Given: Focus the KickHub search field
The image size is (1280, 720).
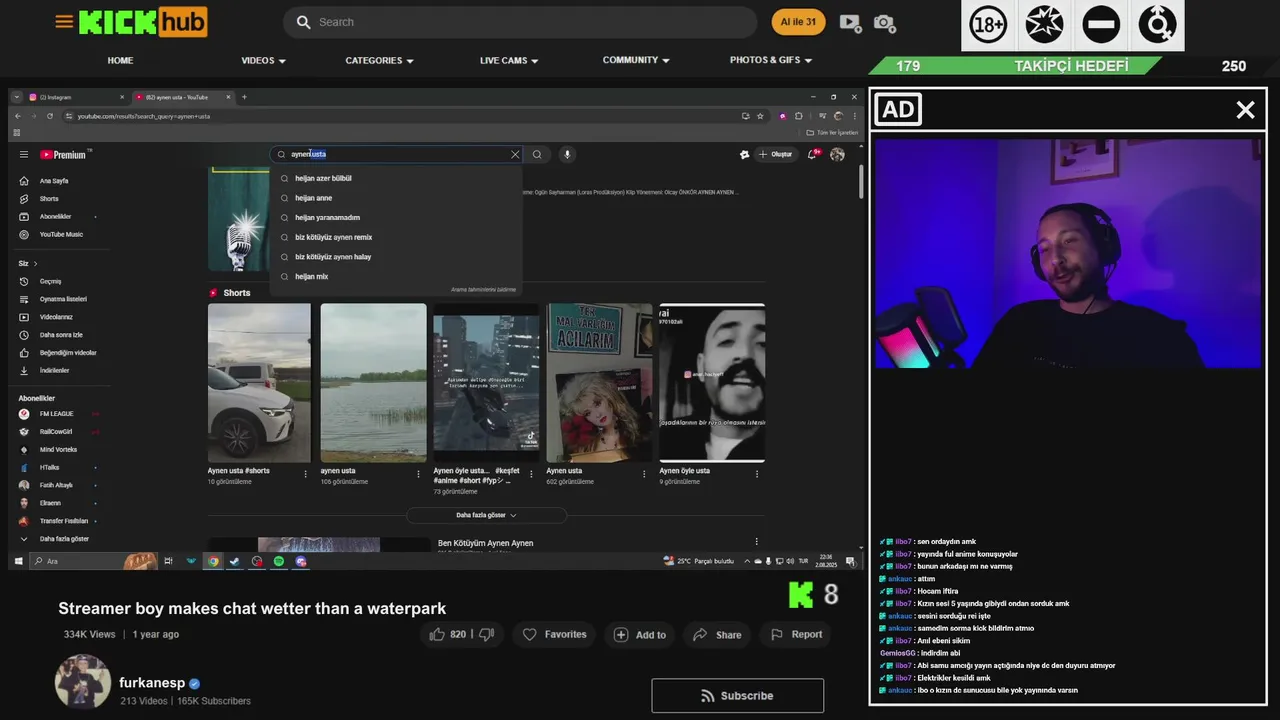Looking at the screenshot, I should click(x=520, y=22).
